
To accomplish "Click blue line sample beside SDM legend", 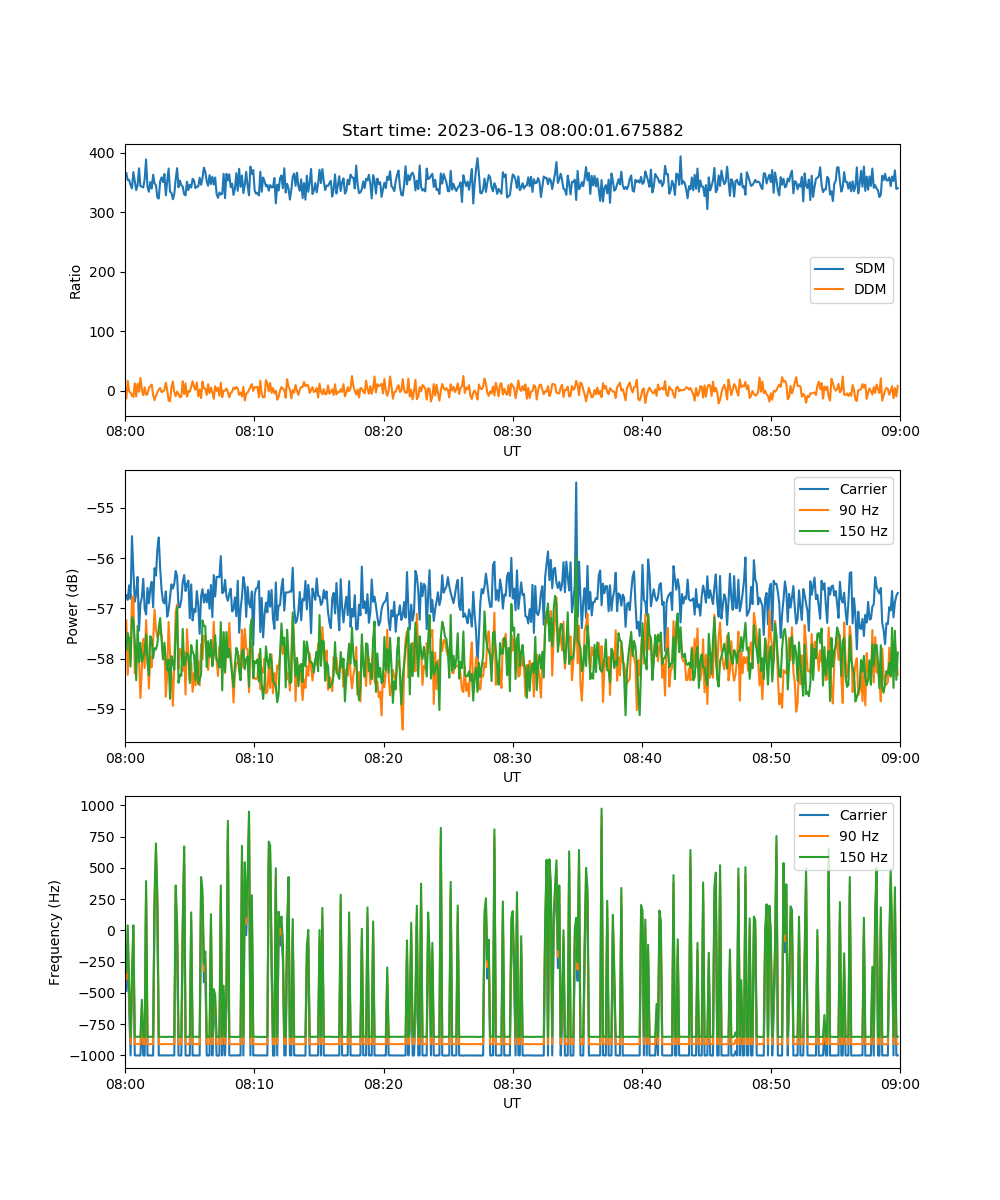I will click(x=831, y=270).
